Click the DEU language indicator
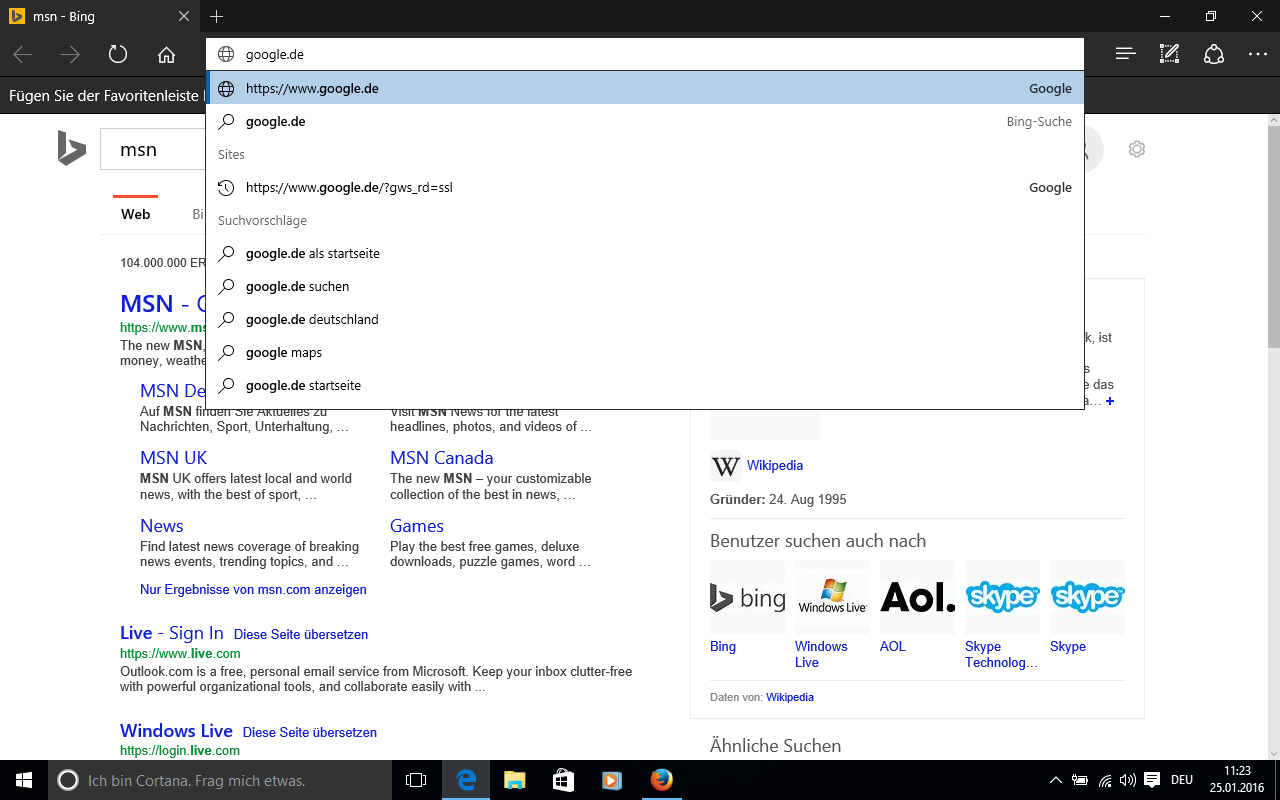Viewport: 1280px width, 800px height. (x=1182, y=780)
